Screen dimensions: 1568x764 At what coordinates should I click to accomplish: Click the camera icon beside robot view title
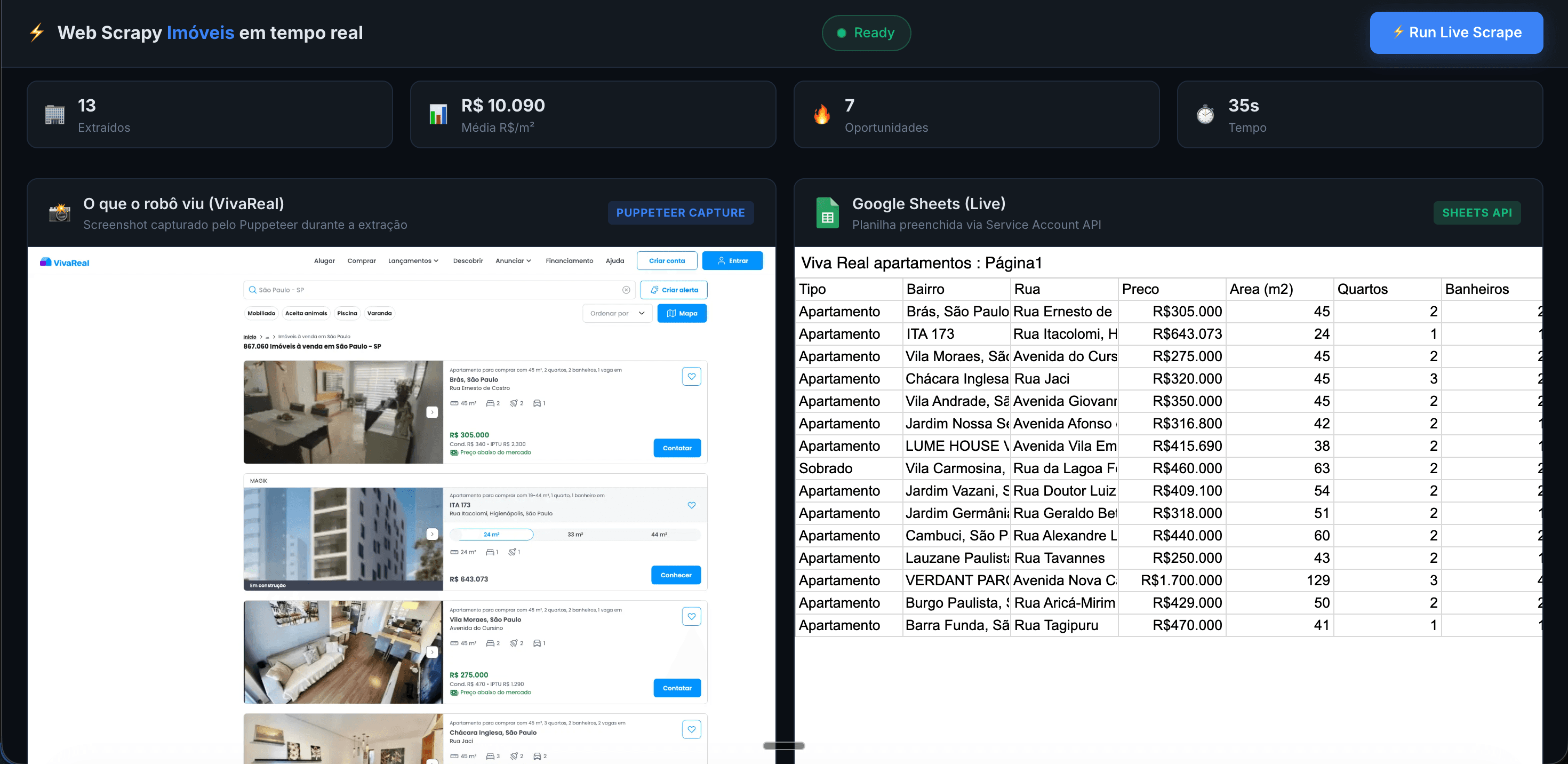pyautogui.click(x=60, y=213)
